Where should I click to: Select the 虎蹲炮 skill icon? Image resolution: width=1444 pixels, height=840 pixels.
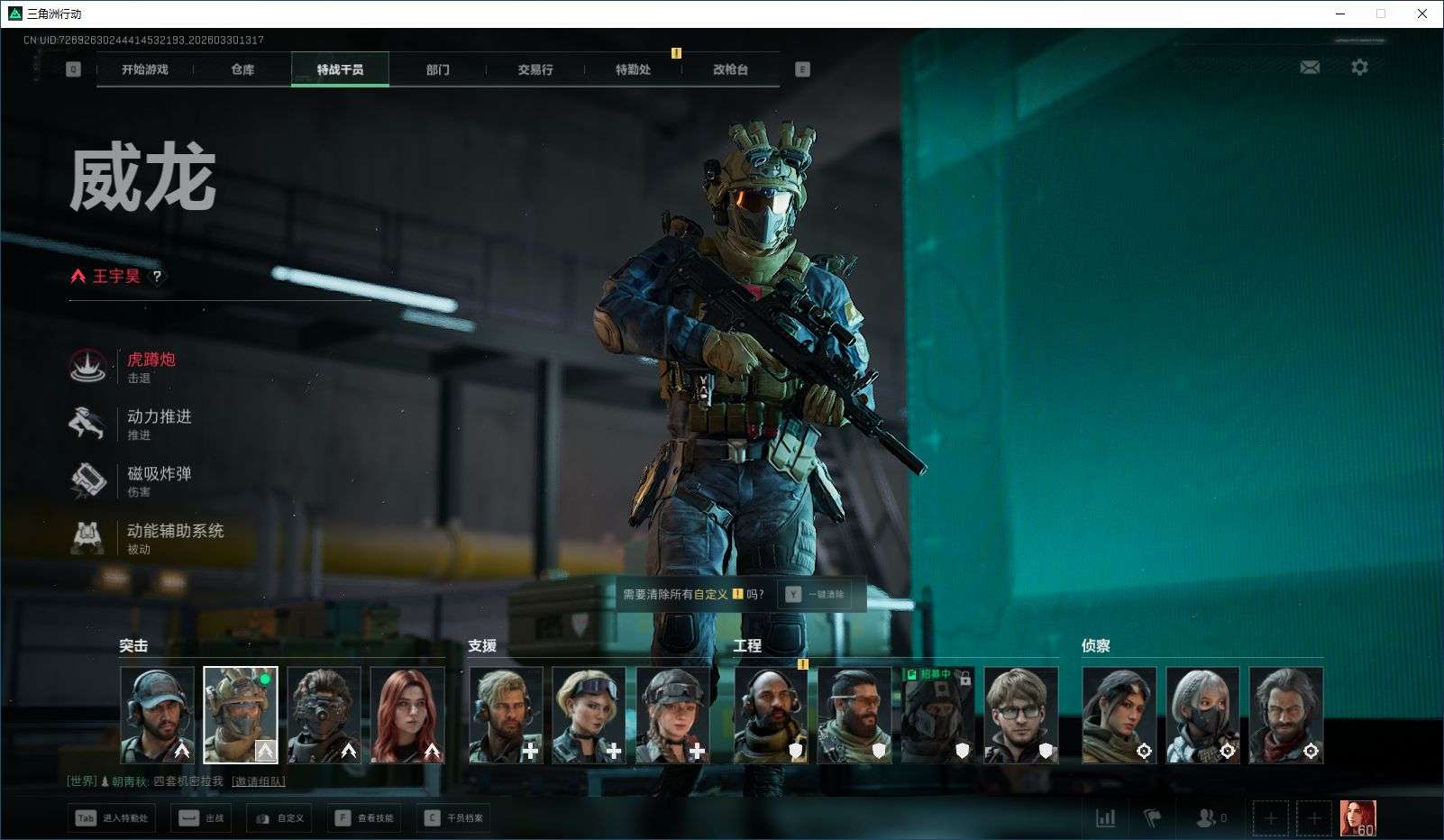pyautogui.click(x=87, y=367)
